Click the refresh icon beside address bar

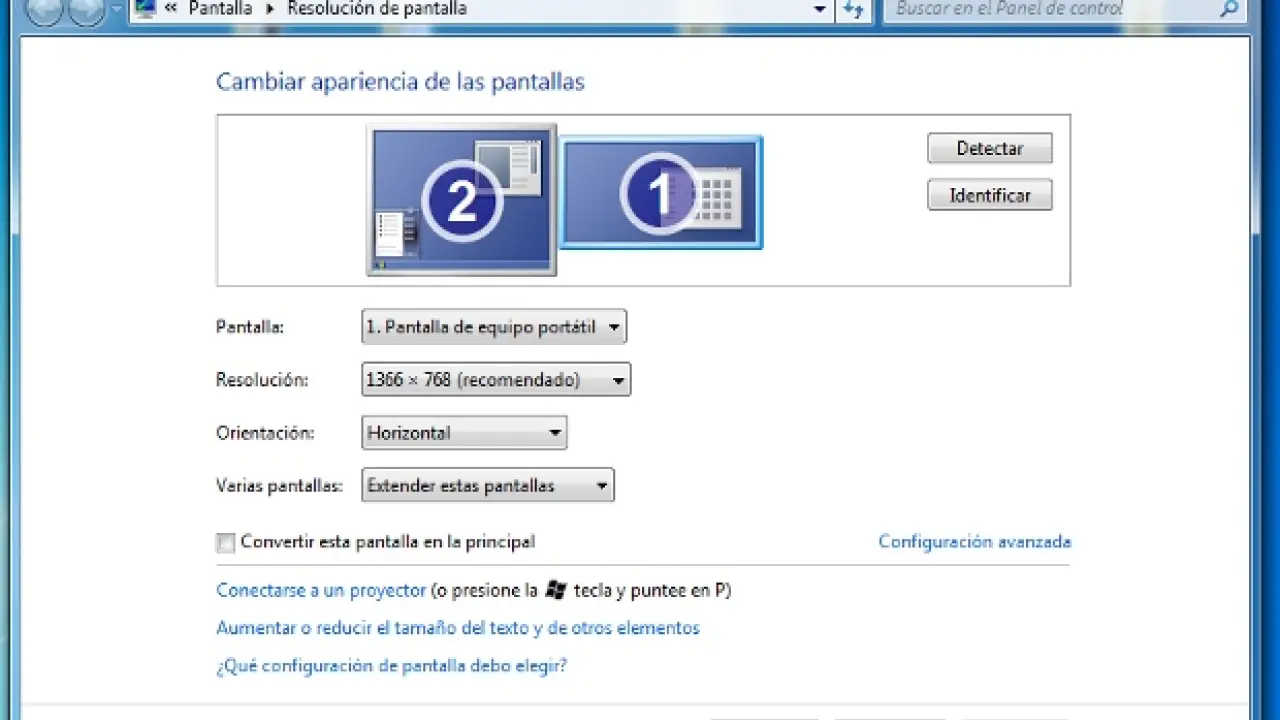[853, 9]
